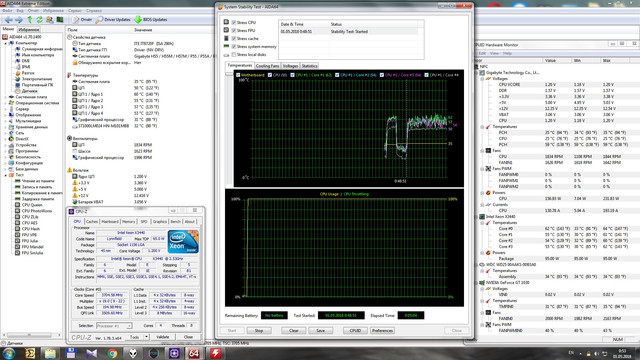
Task: Open the Tools dropdown arrow in CPU-Z
Action: click(x=146, y=337)
